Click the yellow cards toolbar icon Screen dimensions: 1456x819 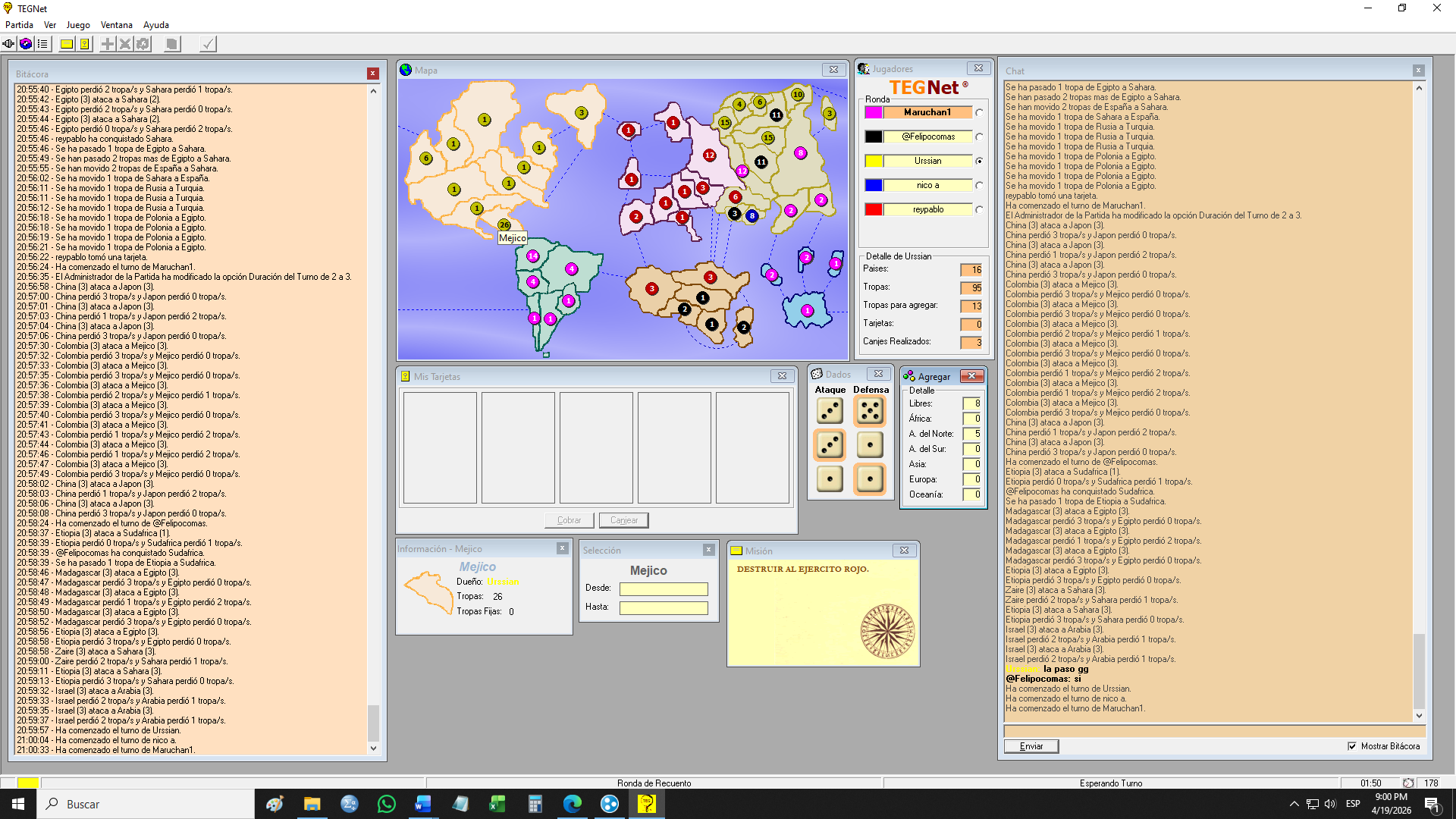pyautogui.click(x=85, y=44)
